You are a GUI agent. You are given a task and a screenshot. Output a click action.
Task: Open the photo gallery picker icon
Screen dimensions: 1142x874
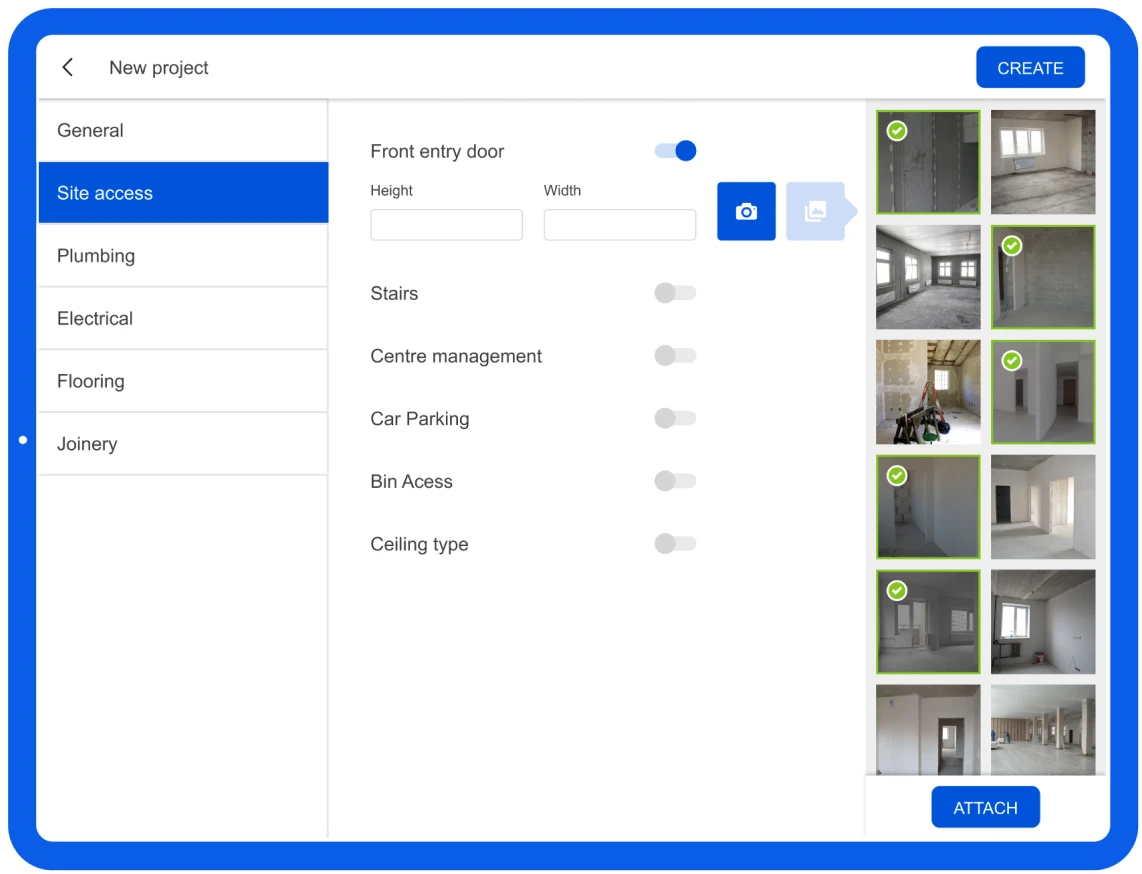click(816, 211)
